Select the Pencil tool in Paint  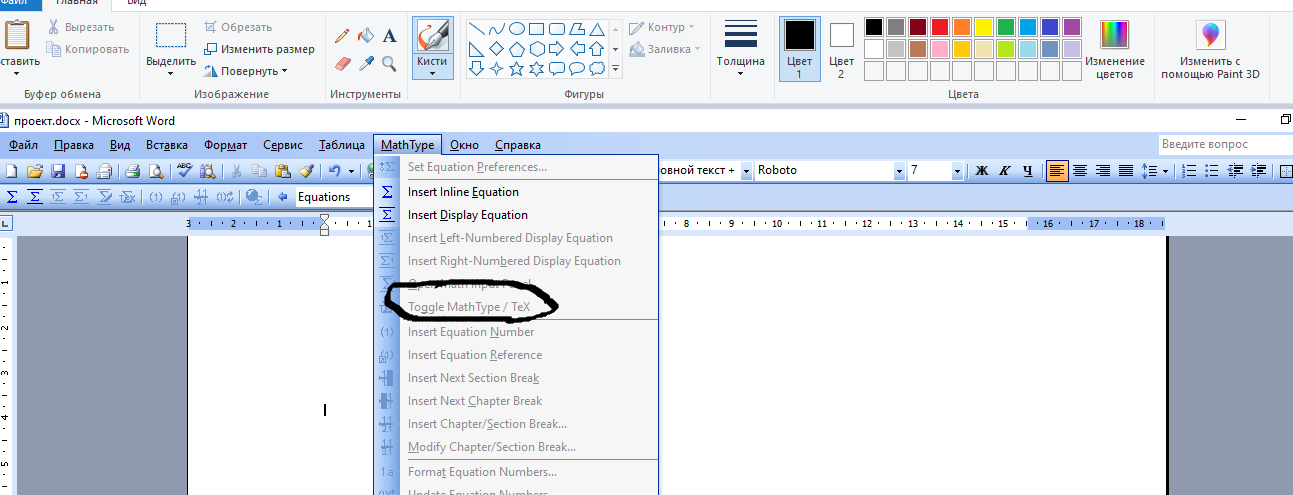pyautogui.click(x=342, y=36)
